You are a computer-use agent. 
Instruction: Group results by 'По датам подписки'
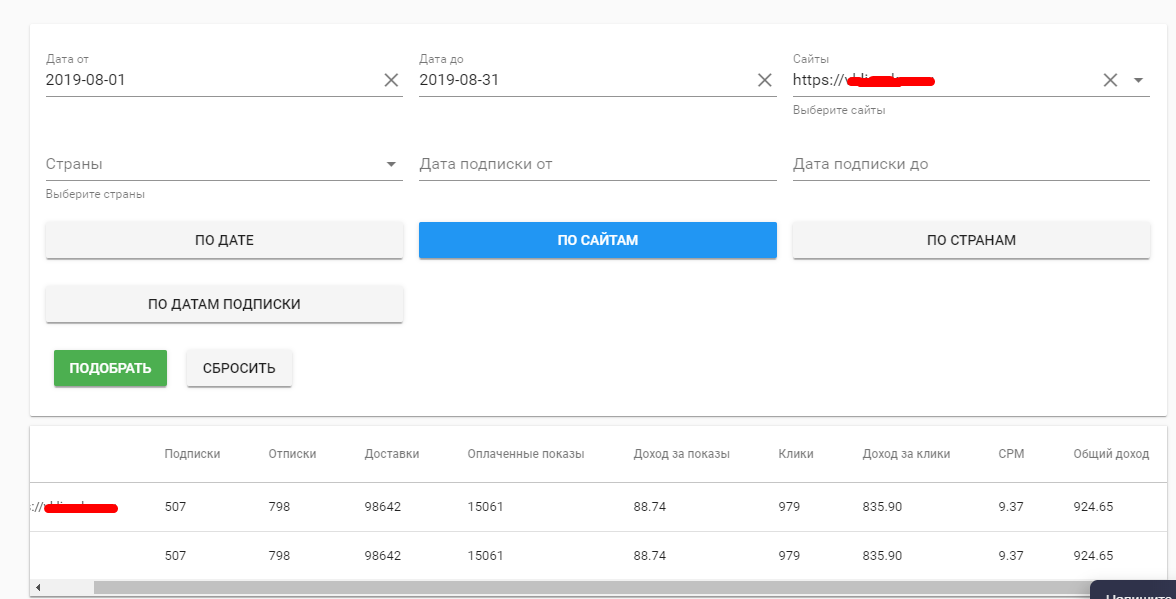click(x=224, y=304)
